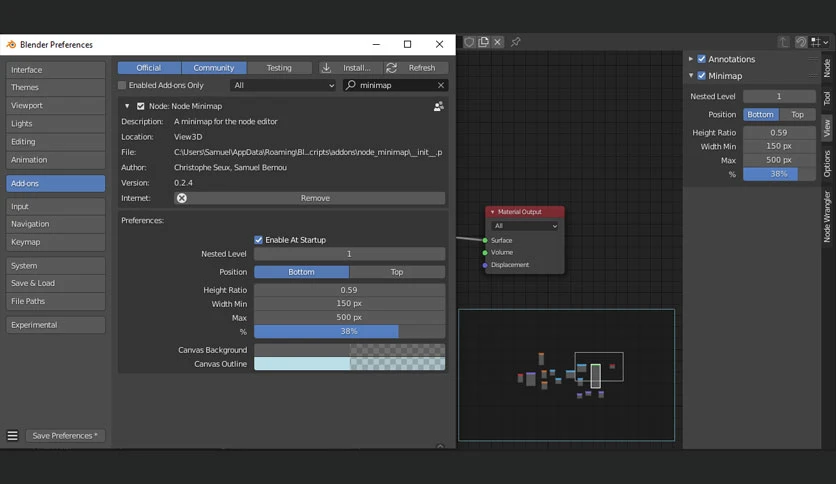Disable the Node Minimap add-on checkbox
This screenshot has height=484, width=836.
(141, 106)
